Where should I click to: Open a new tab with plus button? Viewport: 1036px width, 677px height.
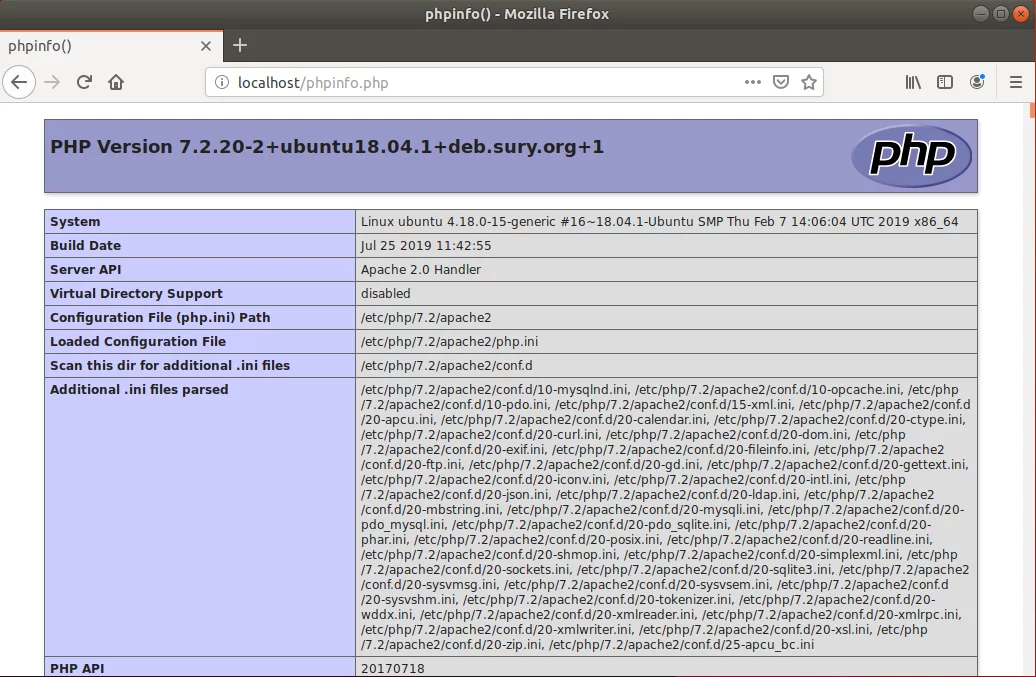tap(240, 46)
